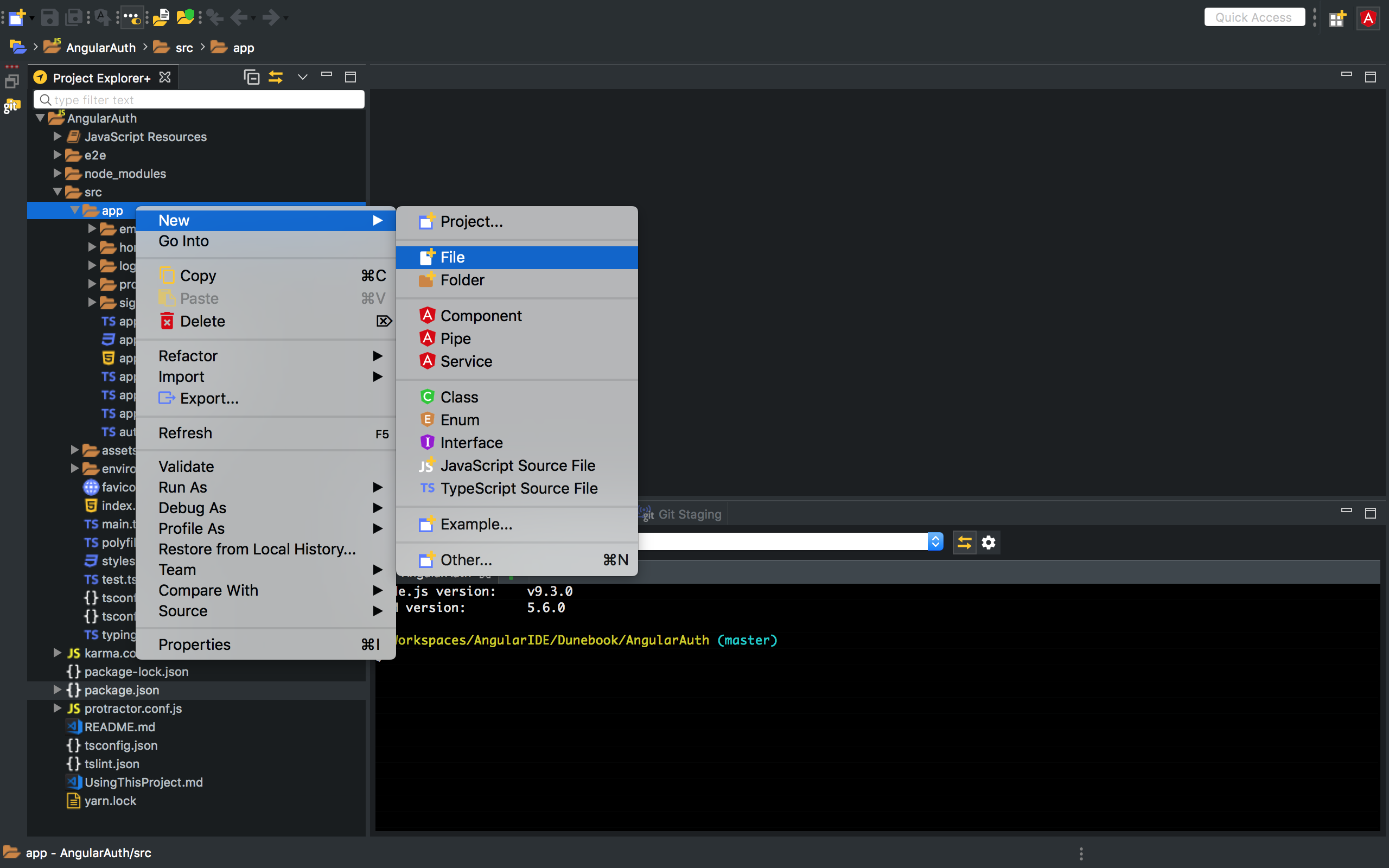The image size is (1389, 868).
Task: Expand JavaScript Resources node
Action: tap(58, 137)
